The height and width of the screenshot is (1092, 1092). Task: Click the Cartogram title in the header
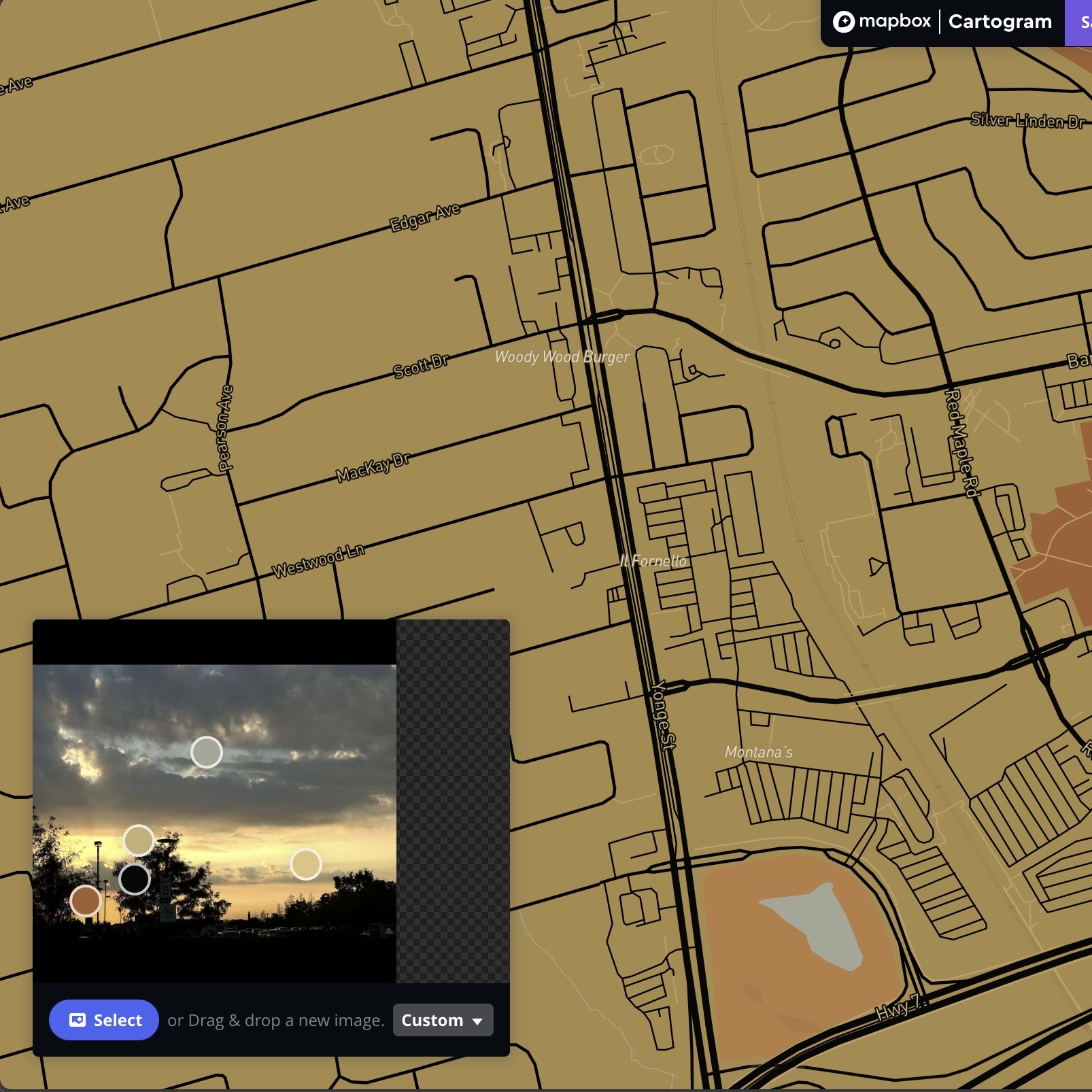pyautogui.click(x=1000, y=21)
